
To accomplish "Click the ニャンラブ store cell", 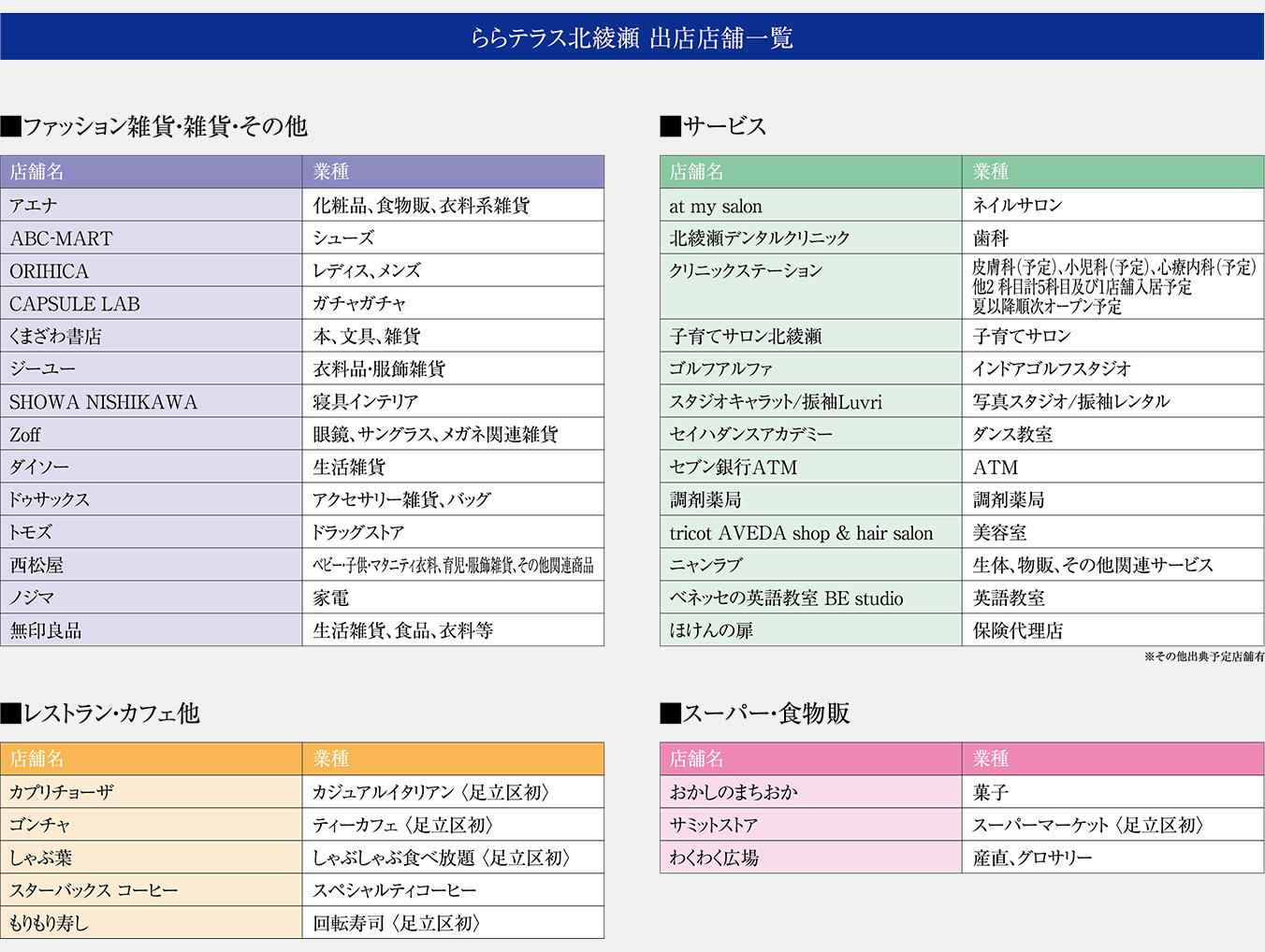I will tap(810, 565).
